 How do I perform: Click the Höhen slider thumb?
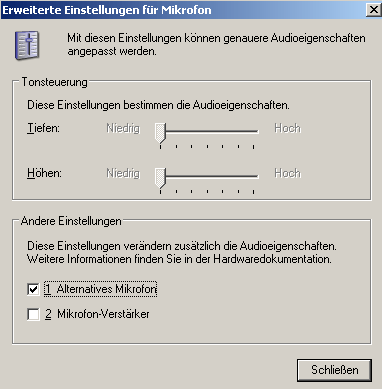tap(160, 178)
